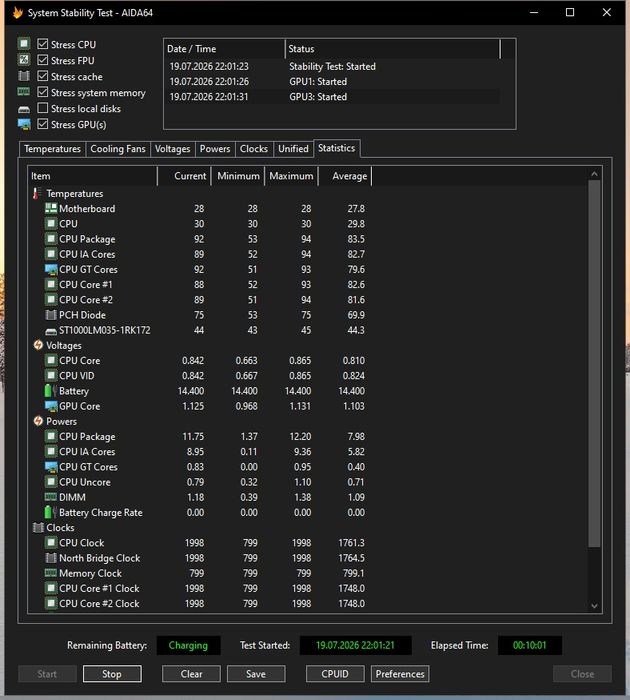Click the GPU Core monitor icon

pyautogui.click(x=51, y=406)
